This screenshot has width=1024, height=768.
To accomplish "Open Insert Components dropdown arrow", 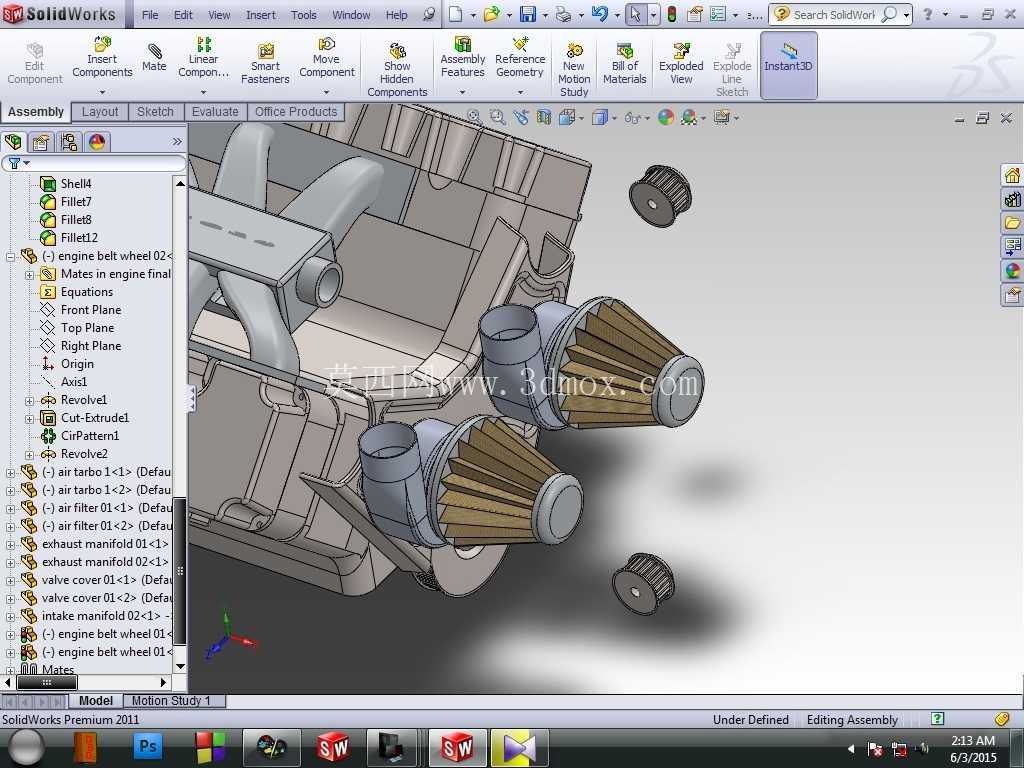I will (x=103, y=92).
